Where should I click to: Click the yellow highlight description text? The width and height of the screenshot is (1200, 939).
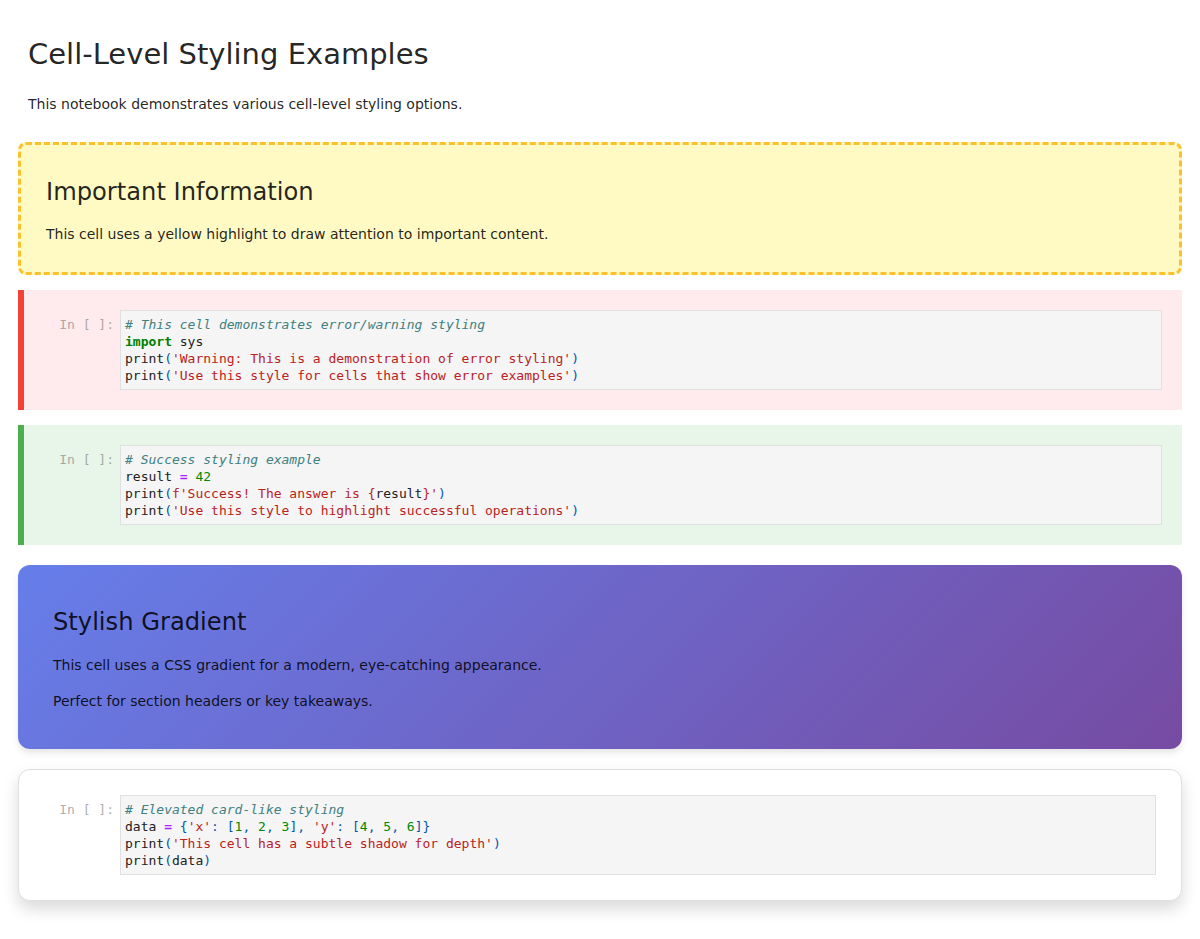point(297,234)
